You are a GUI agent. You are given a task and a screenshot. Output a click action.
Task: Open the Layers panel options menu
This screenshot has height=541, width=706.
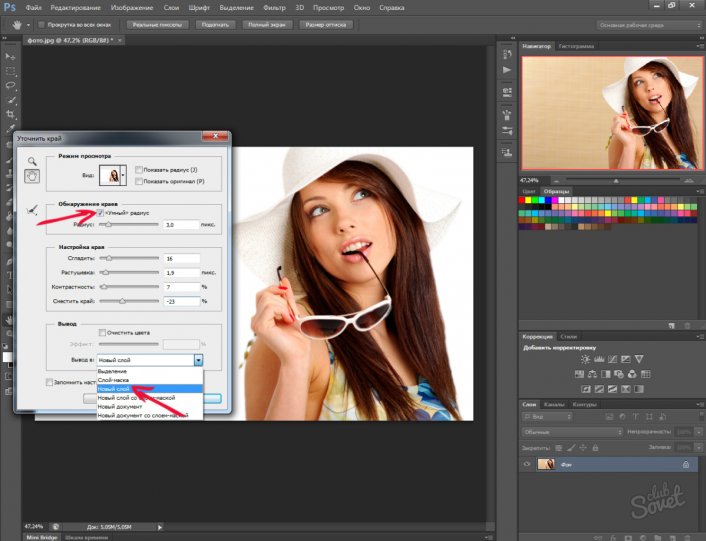click(699, 404)
